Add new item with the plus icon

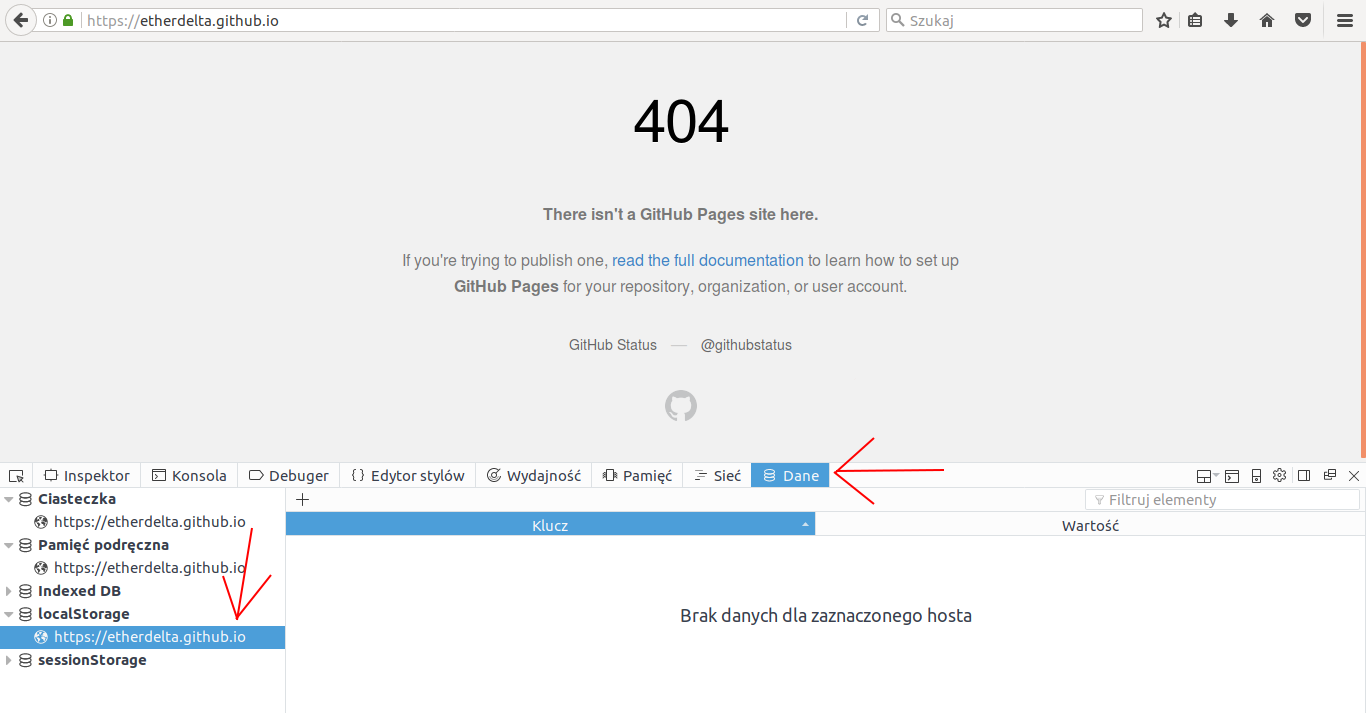coord(303,500)
